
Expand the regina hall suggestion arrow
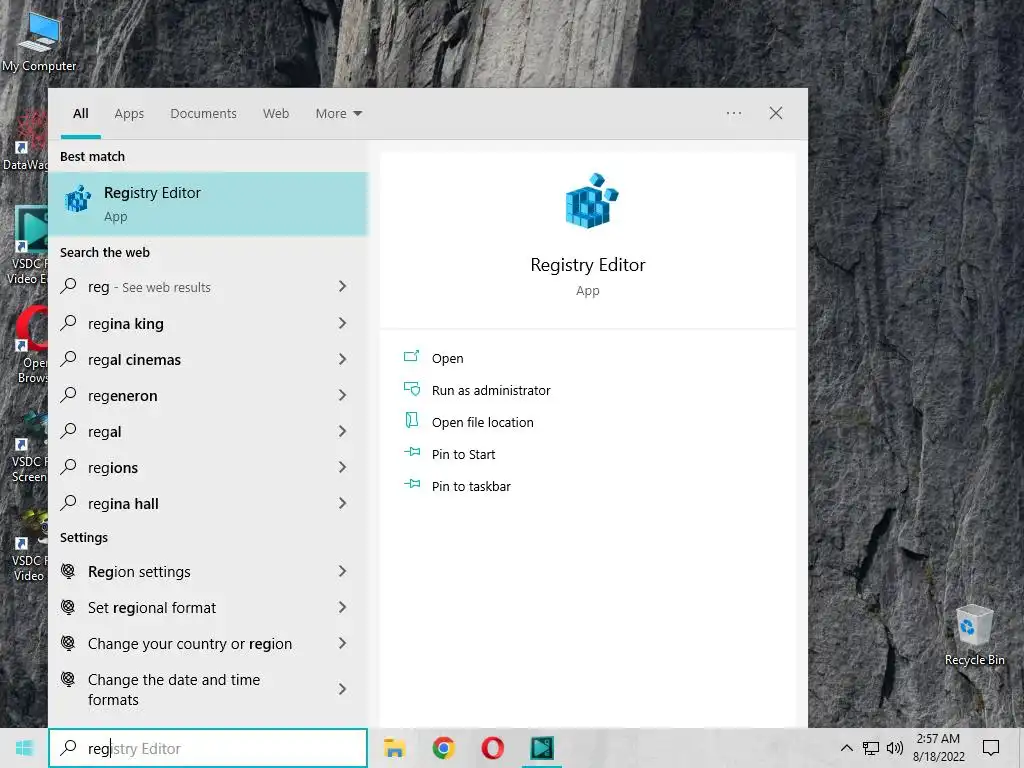(x=342, y=502)
